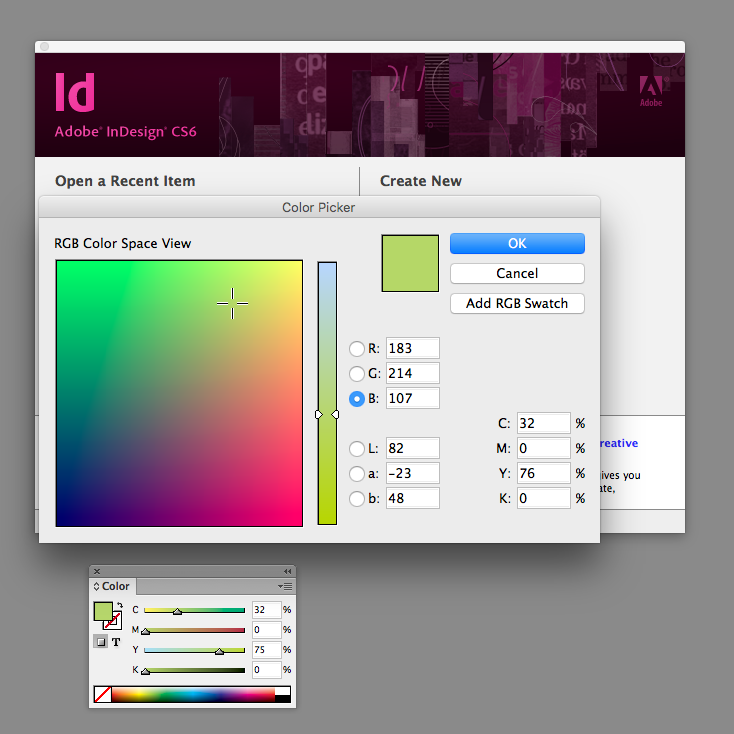Select the G radio button
734x734 pixels.
(357, 374)
